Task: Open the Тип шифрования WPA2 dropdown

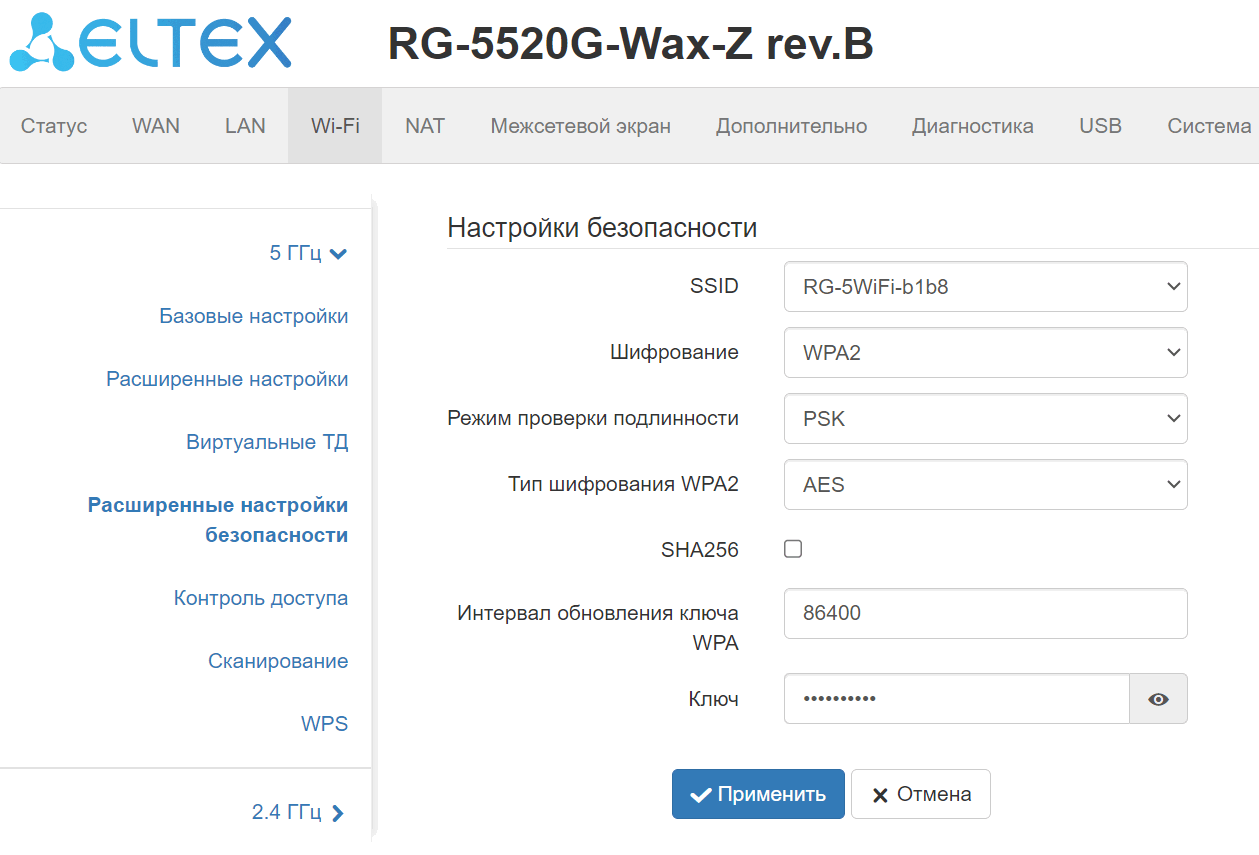Action: pyautogui.click(x=985, y=485)
